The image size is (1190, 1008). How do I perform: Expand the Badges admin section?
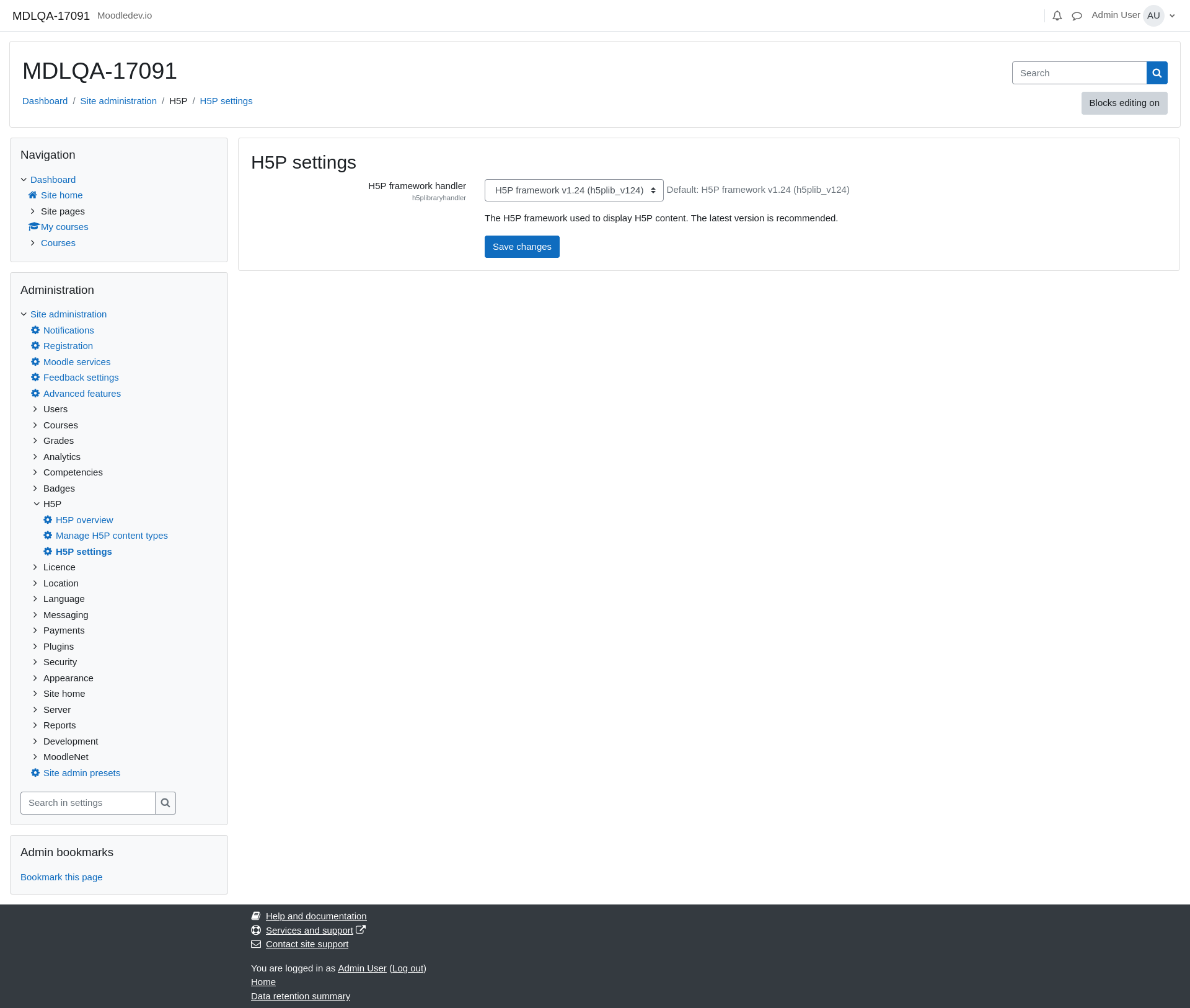tap(35, 489)
